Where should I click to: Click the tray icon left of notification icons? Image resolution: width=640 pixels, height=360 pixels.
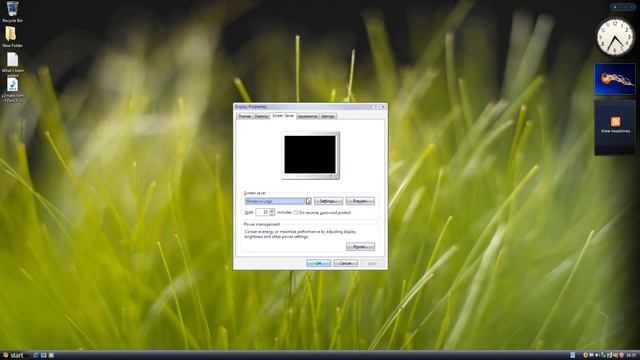pos(573,355)
